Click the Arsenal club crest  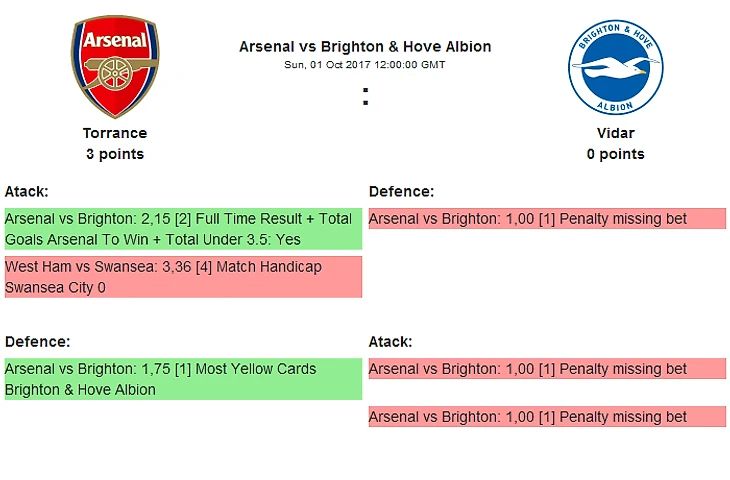[114, 67]
